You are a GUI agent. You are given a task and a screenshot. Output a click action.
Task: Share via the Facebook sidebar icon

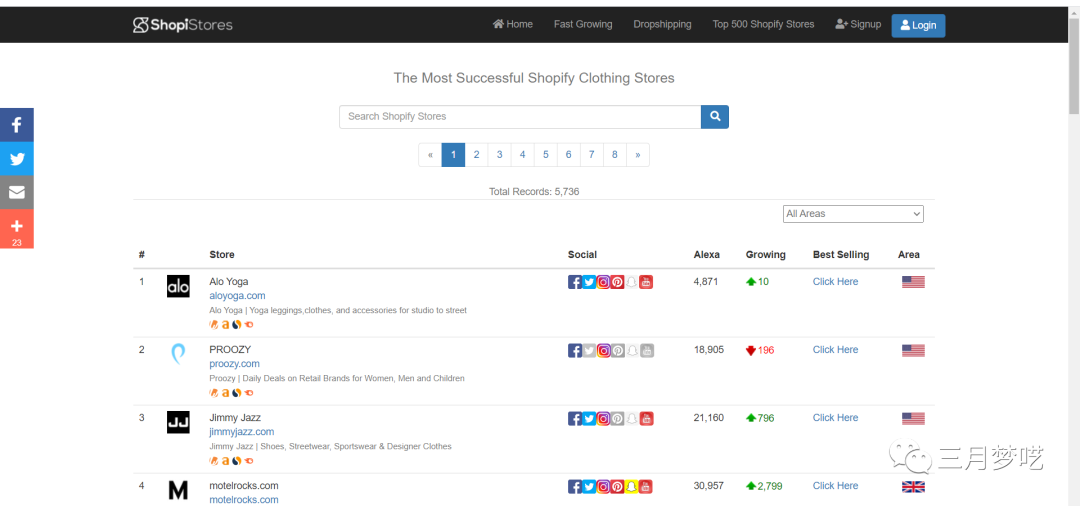tap(17, 125)
